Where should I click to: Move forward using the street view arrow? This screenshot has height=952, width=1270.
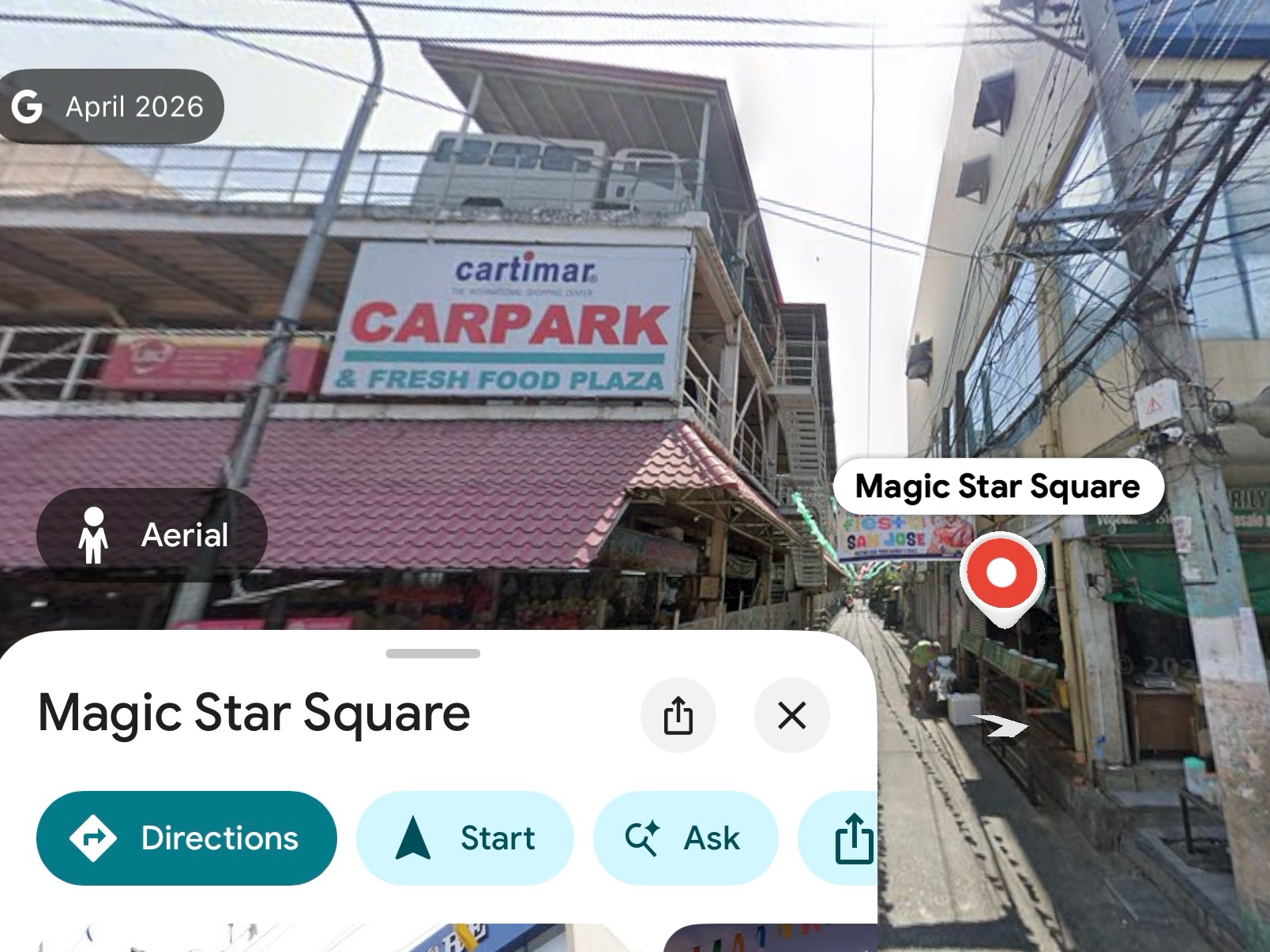point(1000,725)
